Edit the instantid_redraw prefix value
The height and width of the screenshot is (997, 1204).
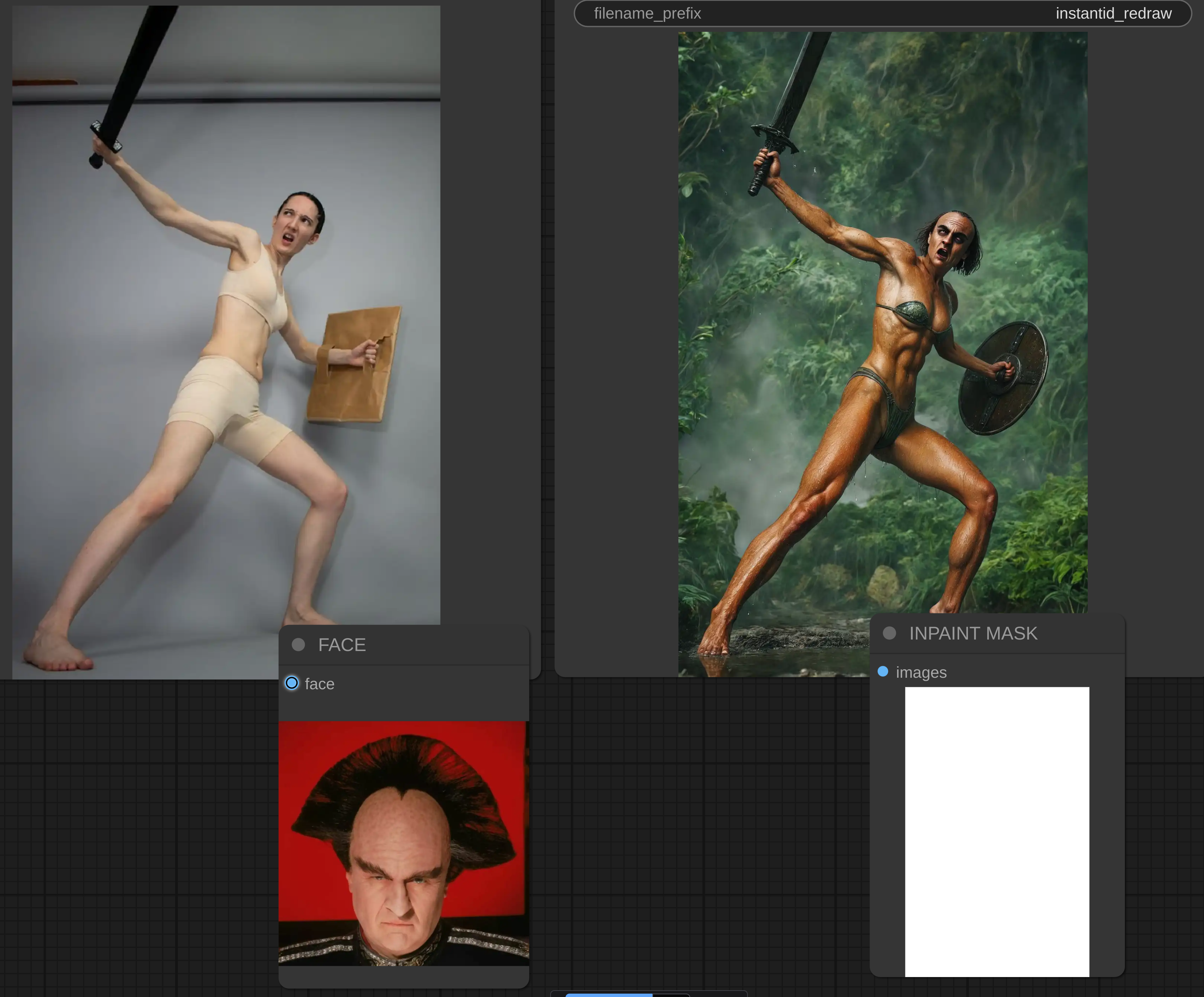click(x=1113, y=13)
